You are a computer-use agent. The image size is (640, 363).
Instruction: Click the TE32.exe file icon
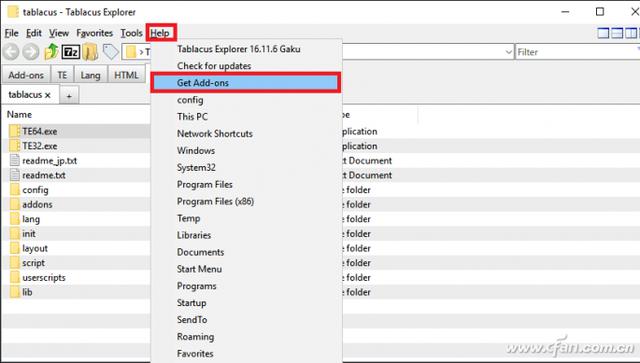tap(14, 146)
